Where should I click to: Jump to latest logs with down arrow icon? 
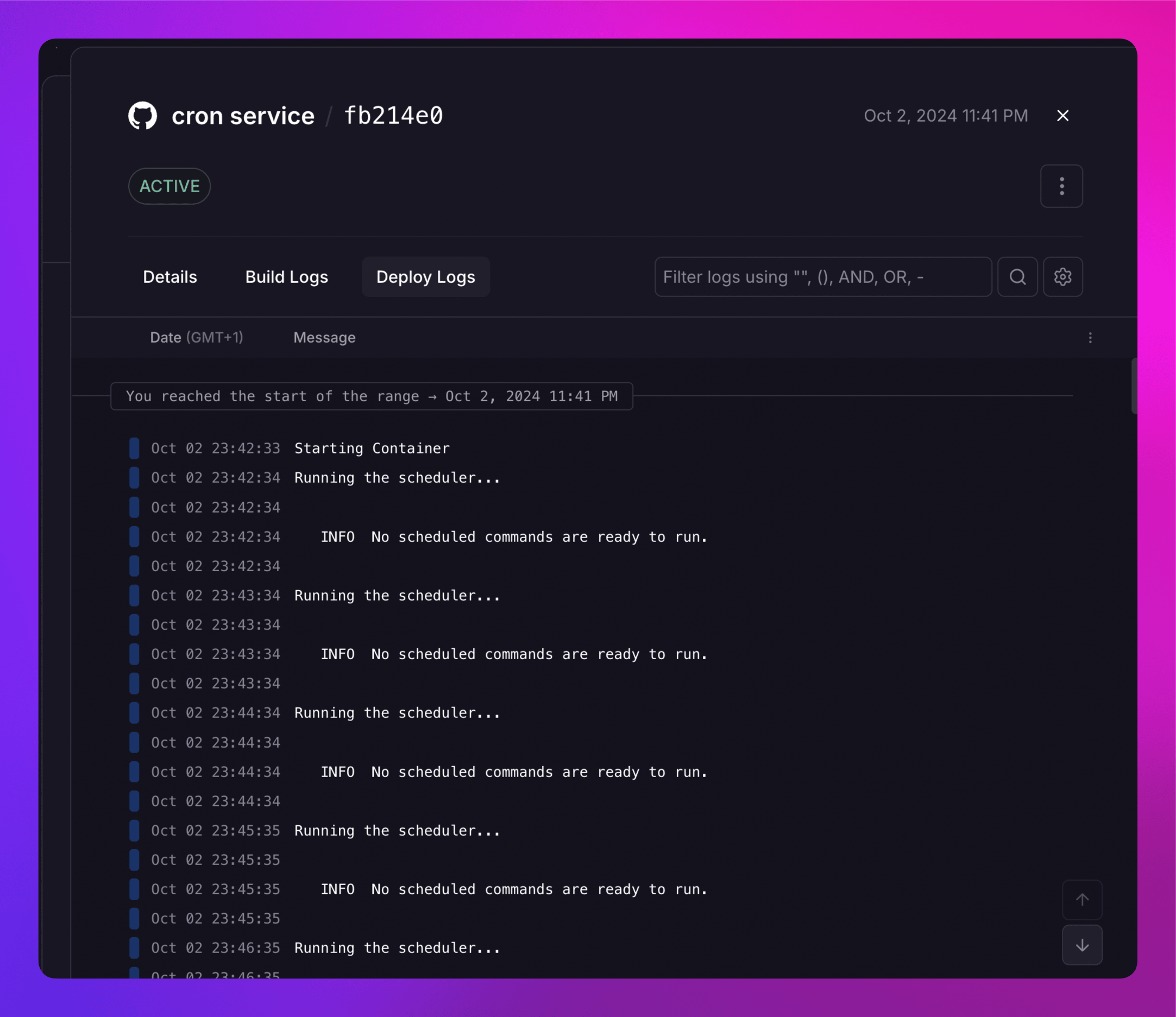[1081, 945]
